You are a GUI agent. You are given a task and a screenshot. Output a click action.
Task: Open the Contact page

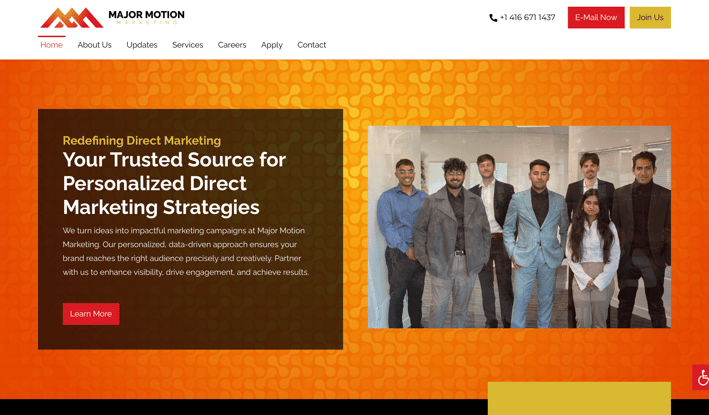pyautogui.click(x=312, y=45)
